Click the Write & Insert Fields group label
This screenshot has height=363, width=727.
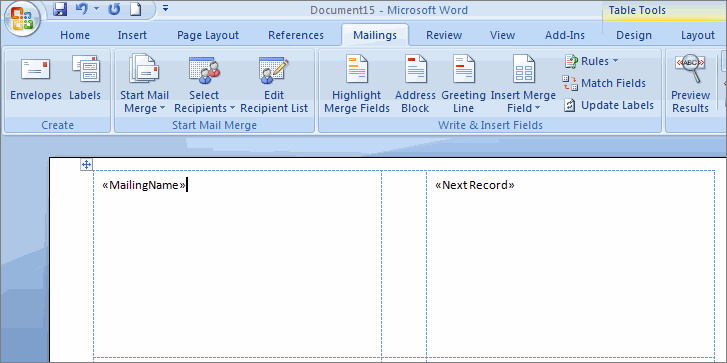[490, 125]
